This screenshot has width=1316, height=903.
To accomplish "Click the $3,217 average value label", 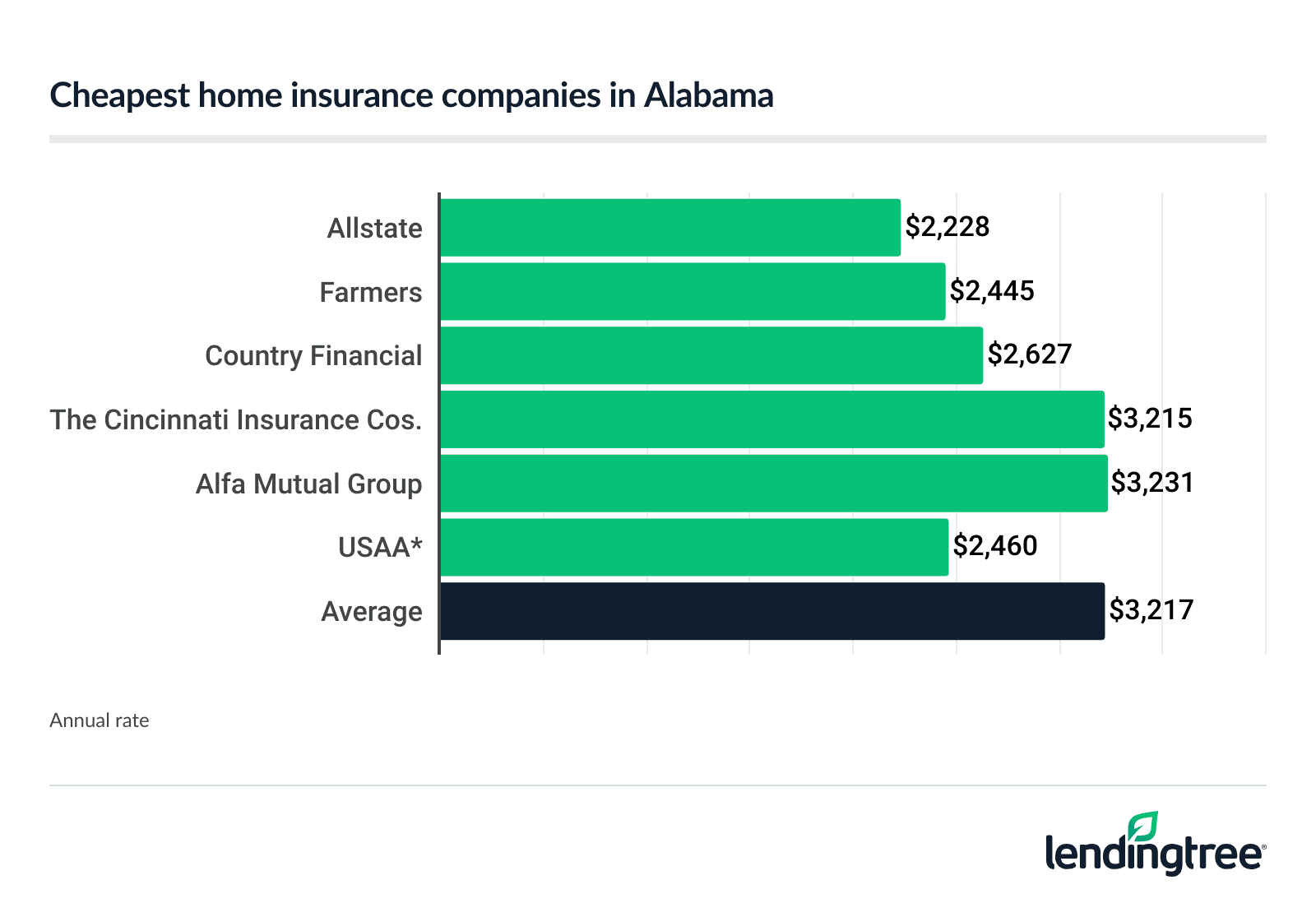I will pos(1151,610).
